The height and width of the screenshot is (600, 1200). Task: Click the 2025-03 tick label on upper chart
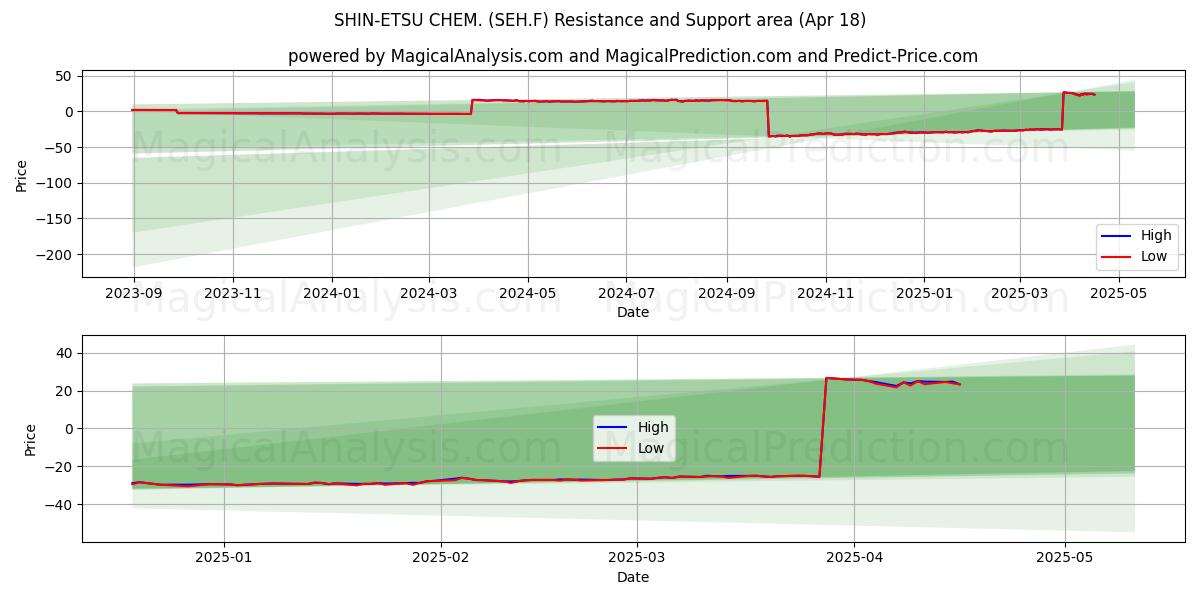click(1019, 292)
